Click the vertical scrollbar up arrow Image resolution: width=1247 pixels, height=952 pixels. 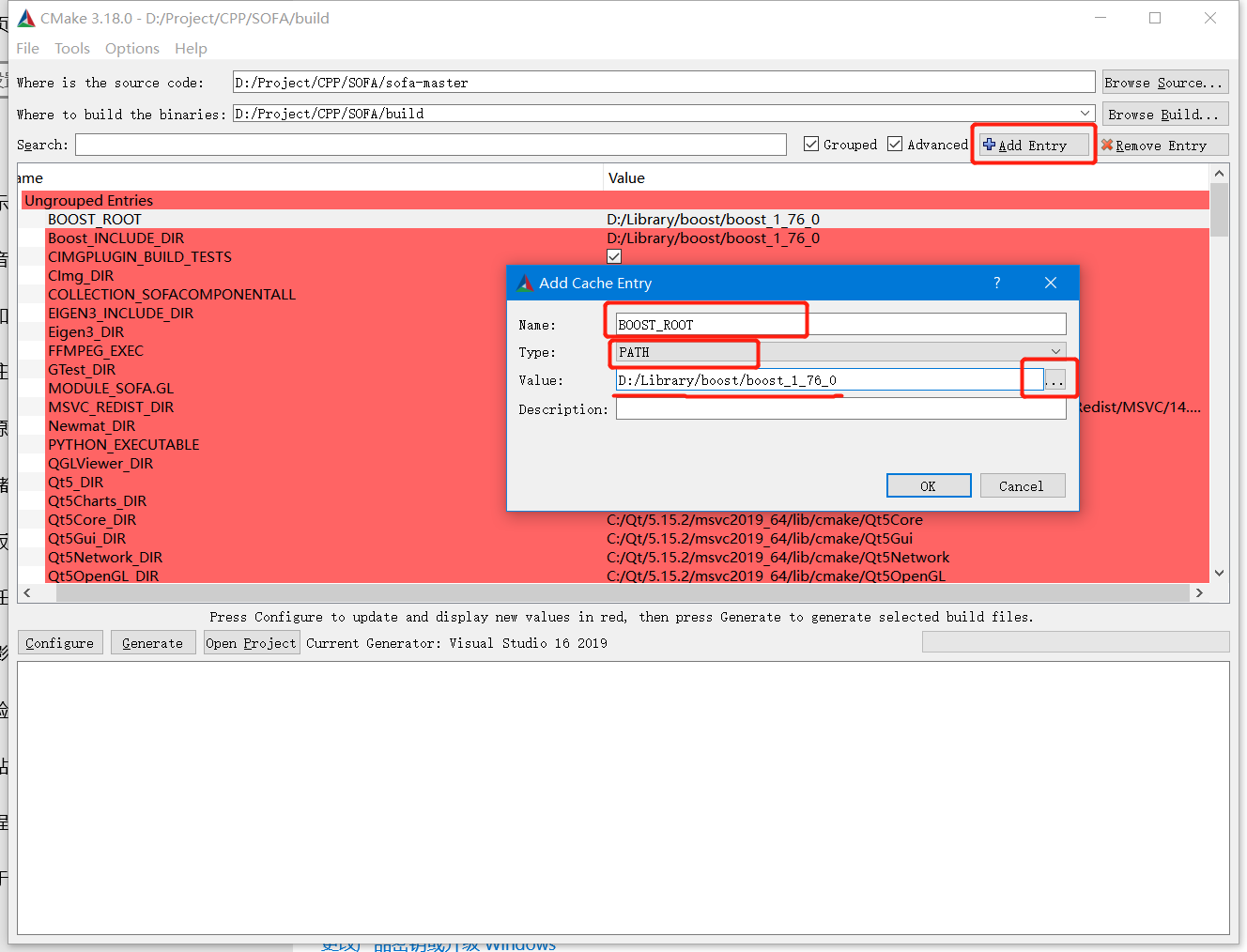pyautogui.click(x=1220, y=173)
